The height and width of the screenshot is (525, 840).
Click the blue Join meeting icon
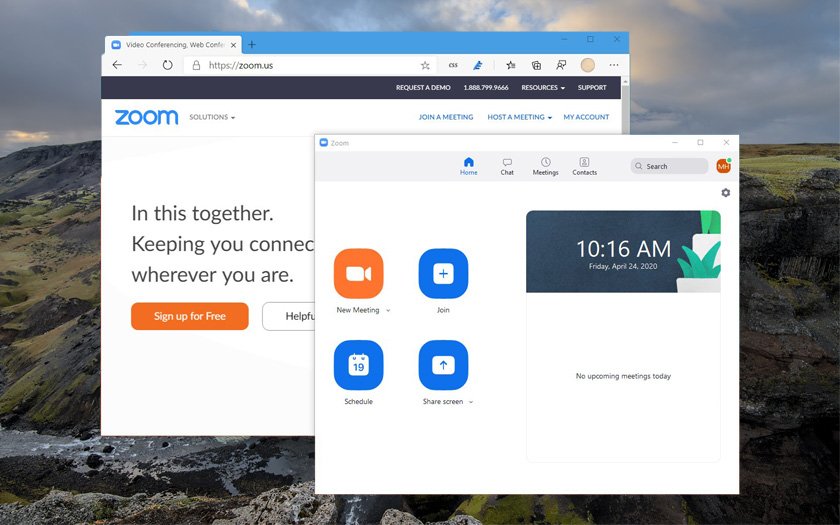[443, 273]
